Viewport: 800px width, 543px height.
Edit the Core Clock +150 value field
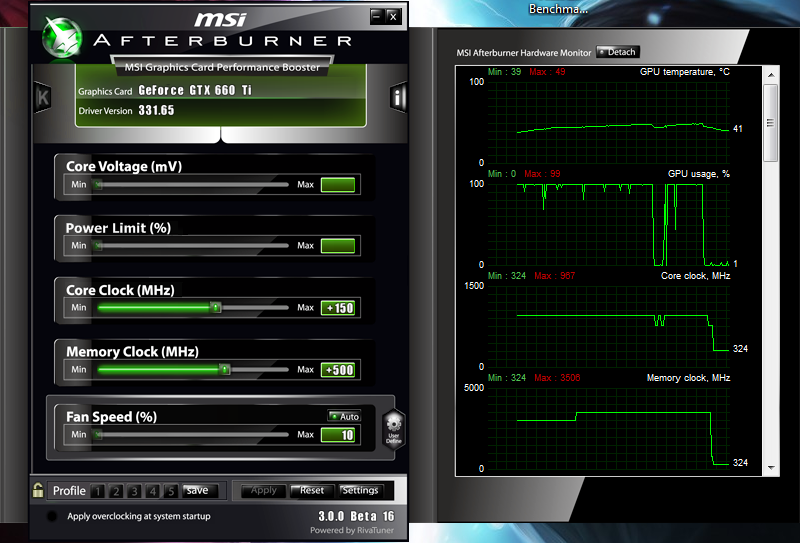click(338, 308)
